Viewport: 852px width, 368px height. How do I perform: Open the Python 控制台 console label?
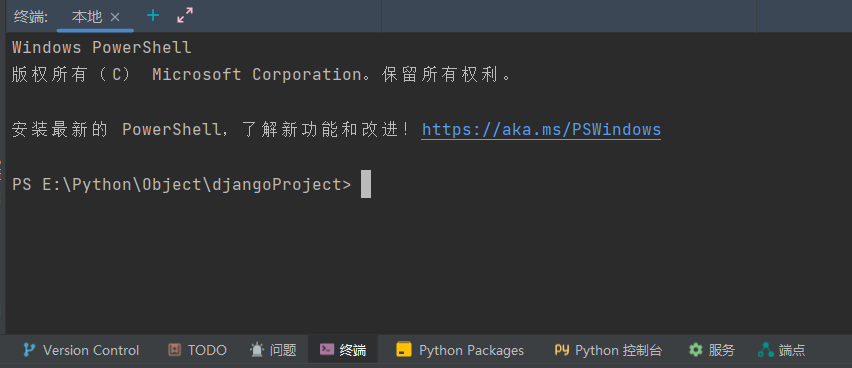tap(618, 351)
